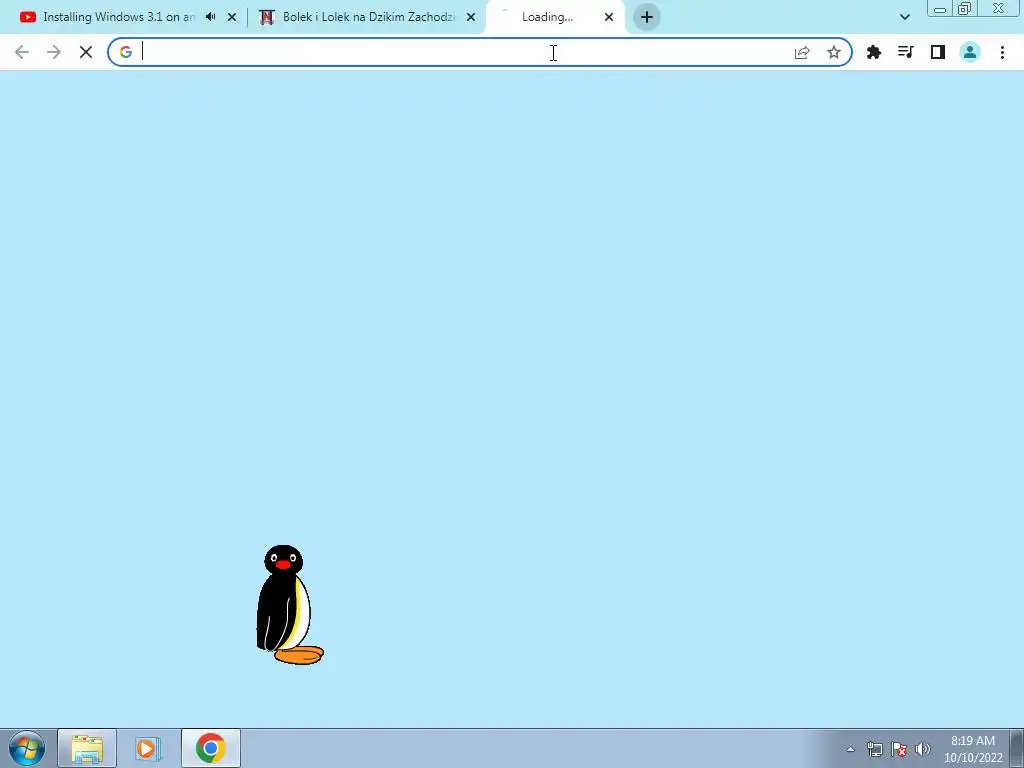
Task: Open the media controls icon
Action: [906, 52]
